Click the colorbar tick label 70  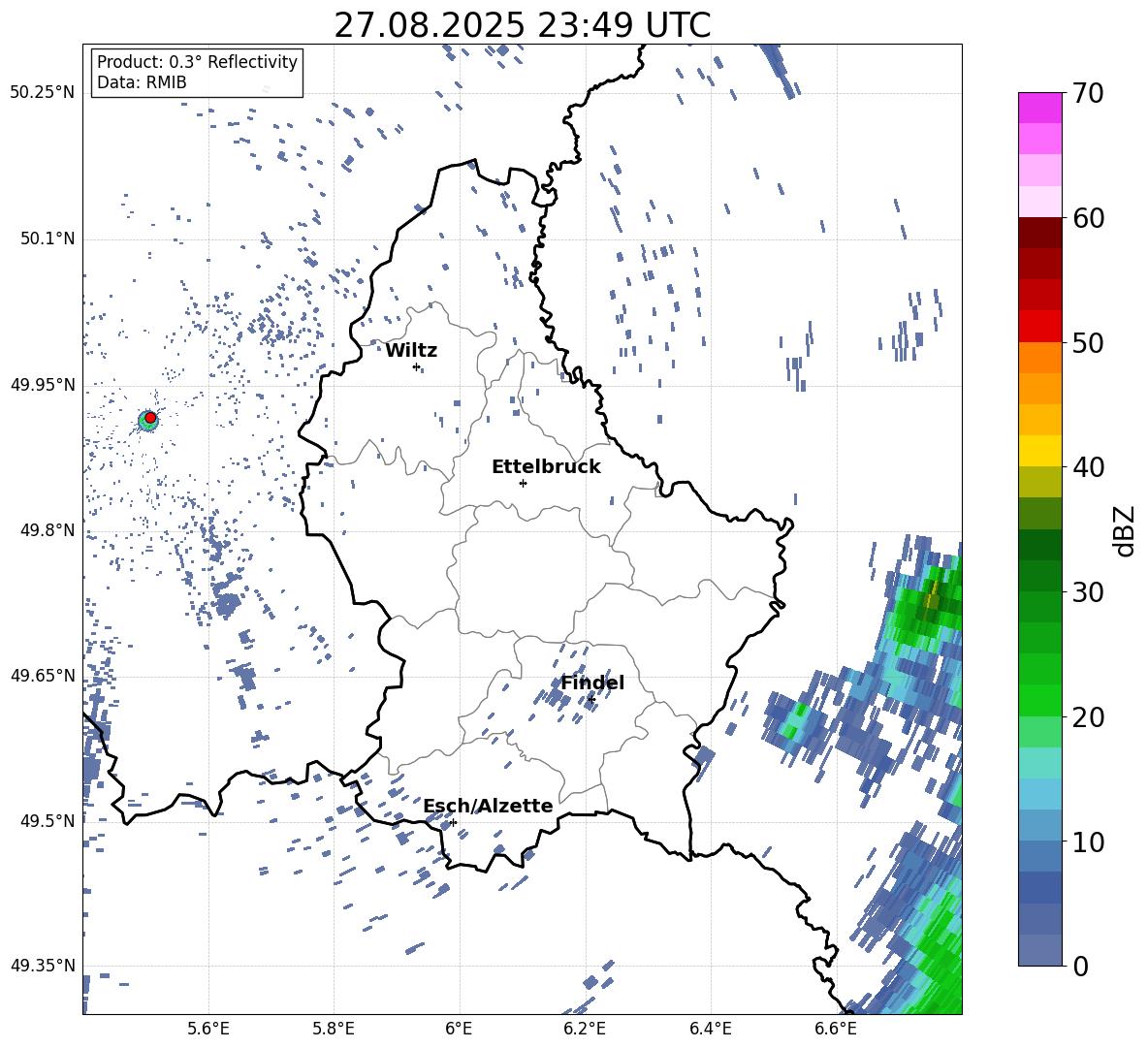tap(1087, 94)
